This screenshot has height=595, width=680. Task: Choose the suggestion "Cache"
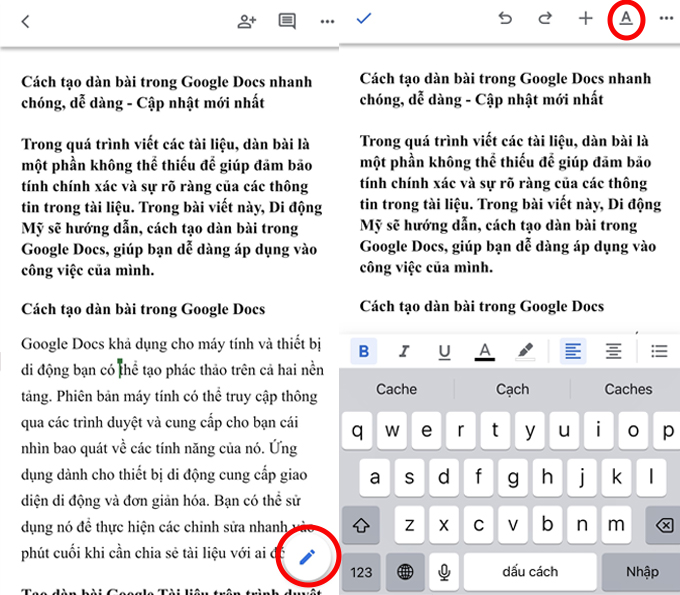pos(396,389)
